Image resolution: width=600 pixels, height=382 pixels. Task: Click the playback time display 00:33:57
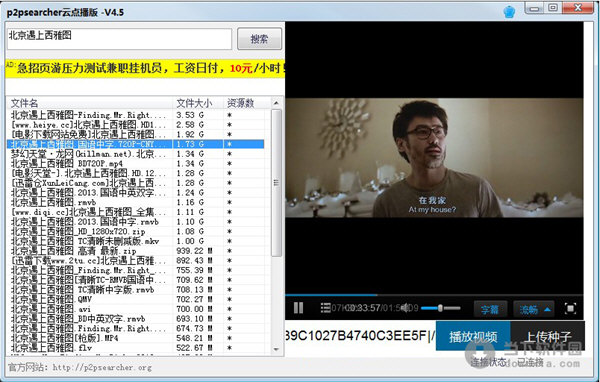point(364,308)
